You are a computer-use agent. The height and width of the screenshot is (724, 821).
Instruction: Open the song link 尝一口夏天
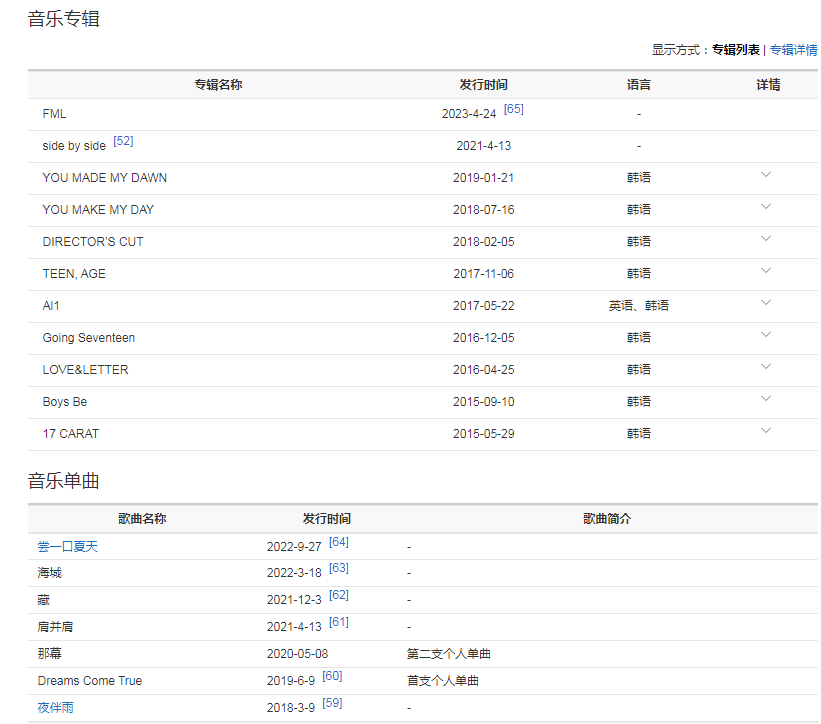68,547
